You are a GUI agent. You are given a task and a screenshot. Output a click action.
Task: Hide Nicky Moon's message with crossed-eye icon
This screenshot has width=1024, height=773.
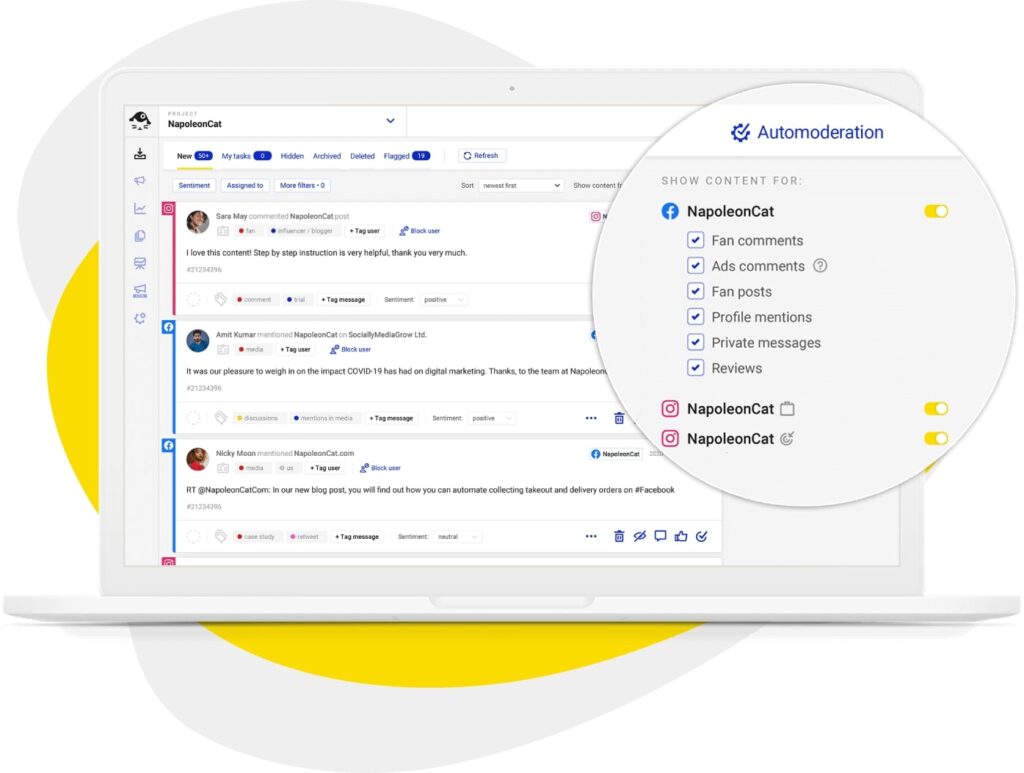[640, 536]
